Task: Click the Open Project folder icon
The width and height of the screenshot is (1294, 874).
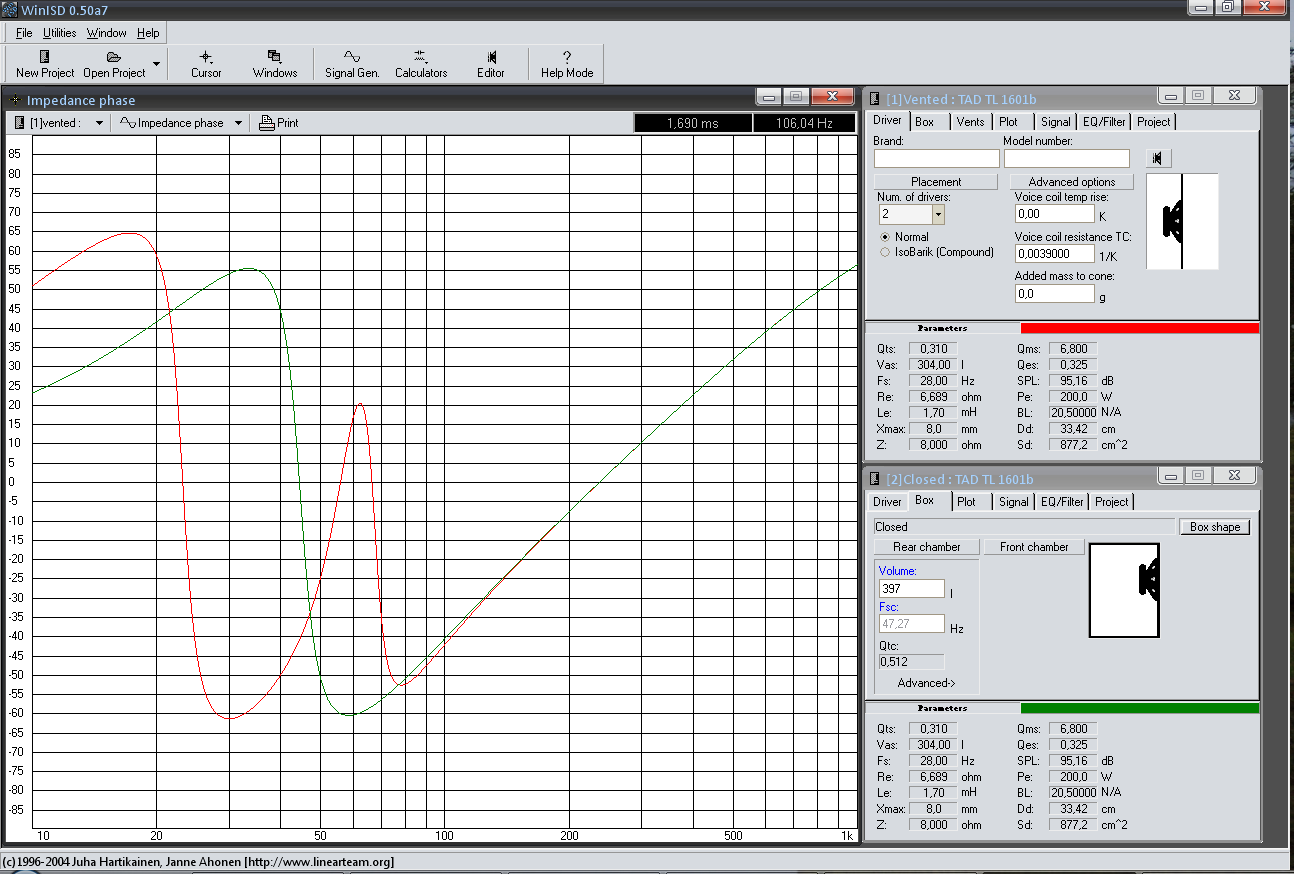Action: [x=114, y=58]
